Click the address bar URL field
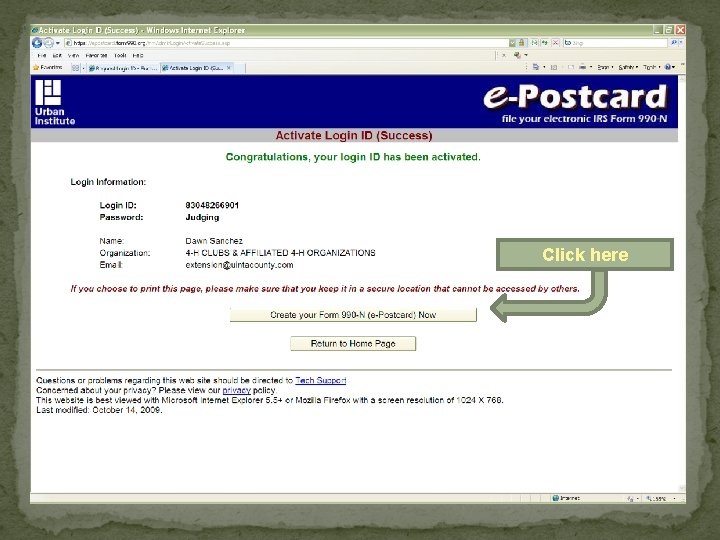720x540 pixels. [286, 43]
